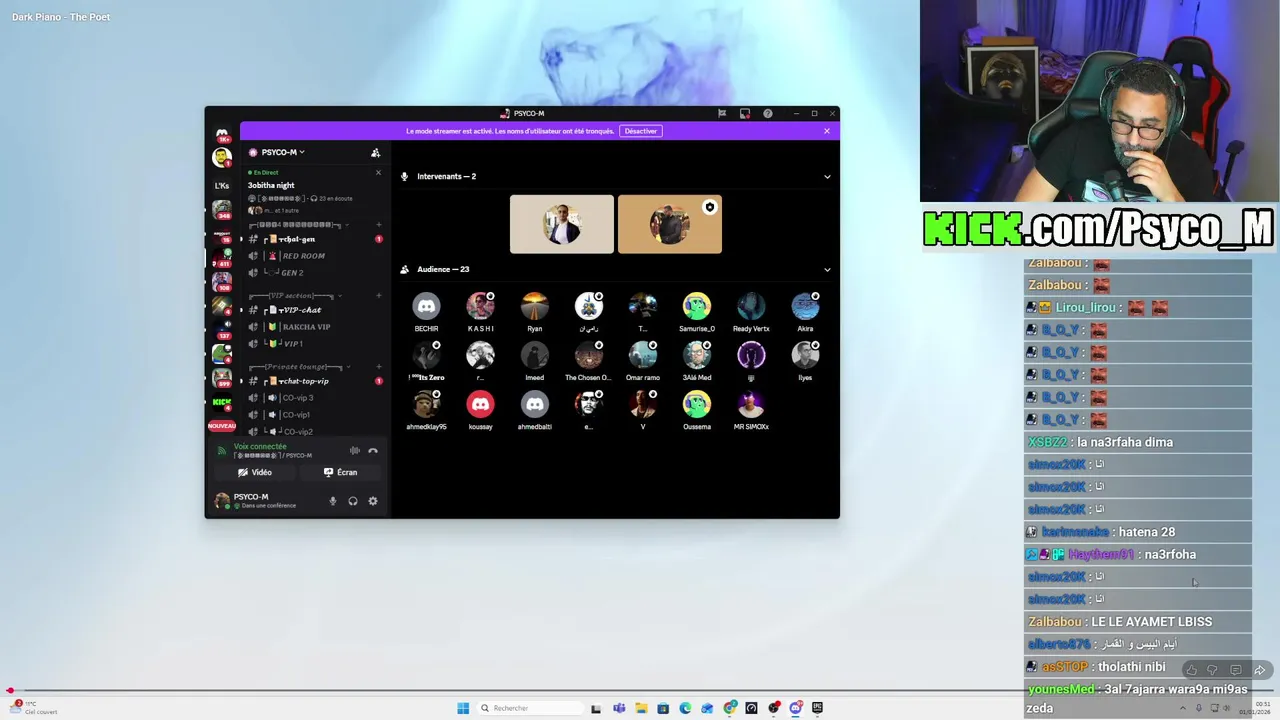Open Epic Games launcher from taskbar
1280x720 pixels.
click(817, 708)
